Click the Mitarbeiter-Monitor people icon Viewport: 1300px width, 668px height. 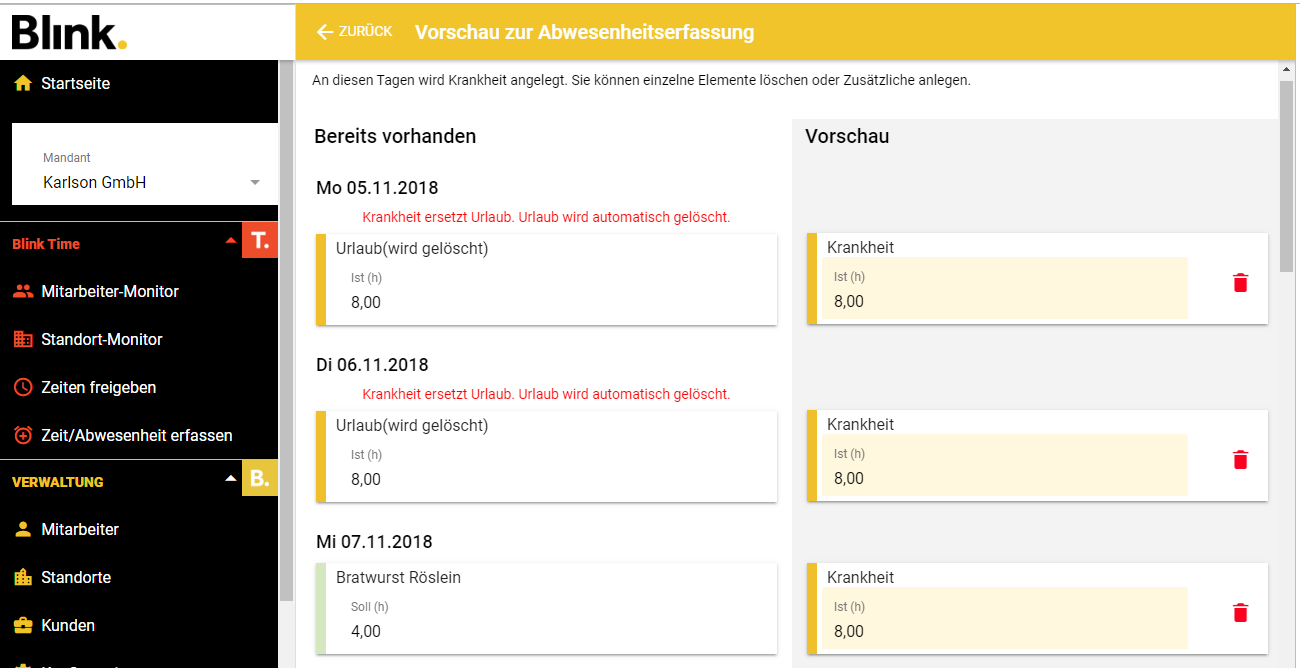pos(23,292)
